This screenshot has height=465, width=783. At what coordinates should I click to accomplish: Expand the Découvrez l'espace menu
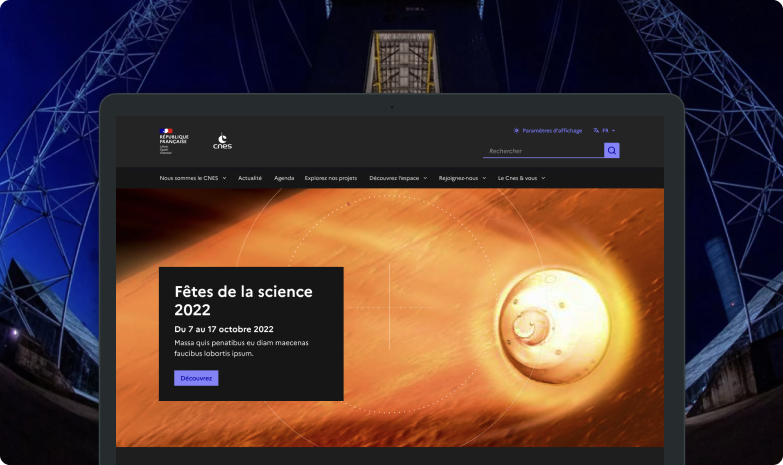(398, 178)
